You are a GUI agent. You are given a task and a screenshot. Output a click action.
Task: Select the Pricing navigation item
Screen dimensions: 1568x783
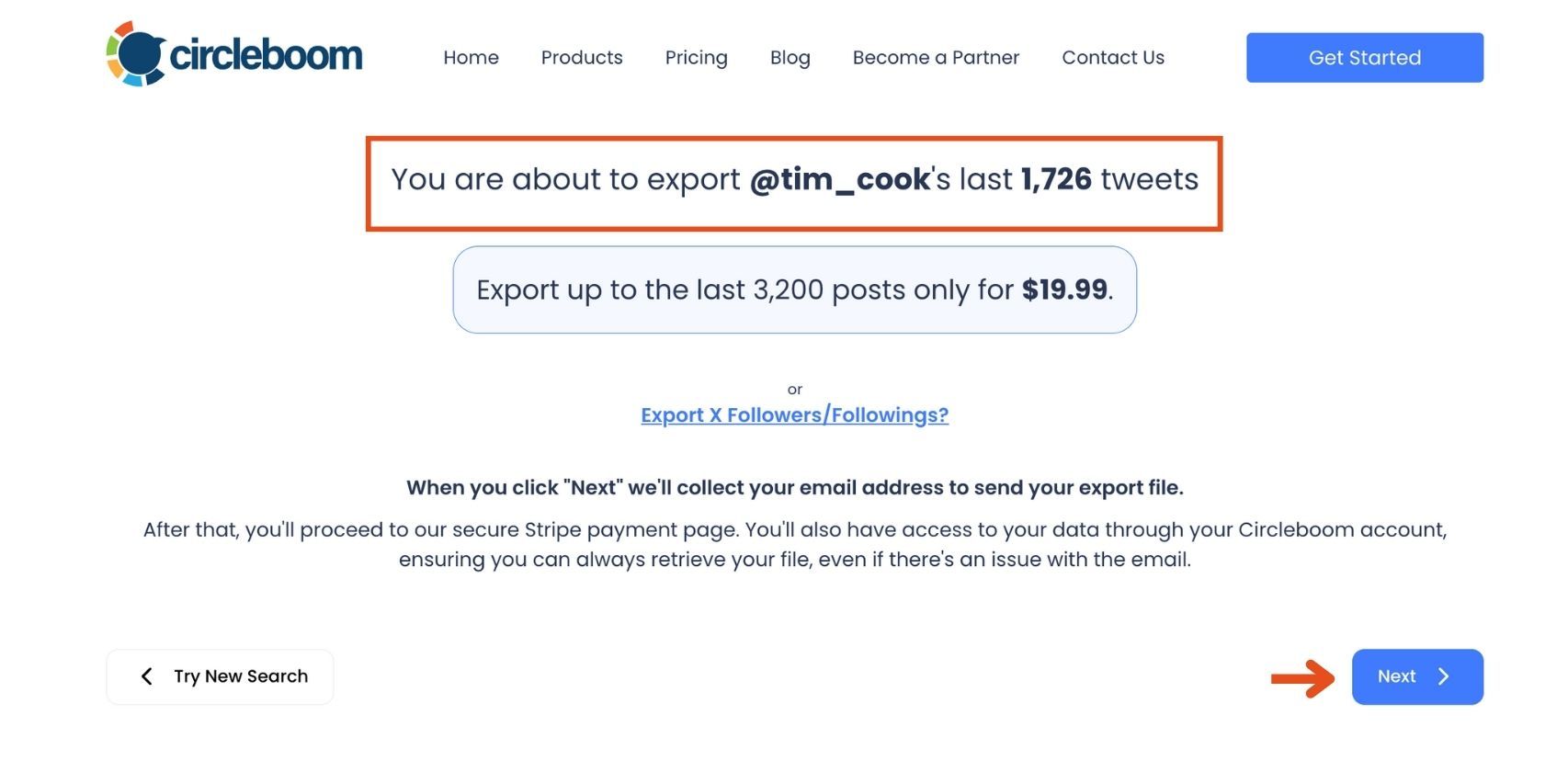point(696,57)
